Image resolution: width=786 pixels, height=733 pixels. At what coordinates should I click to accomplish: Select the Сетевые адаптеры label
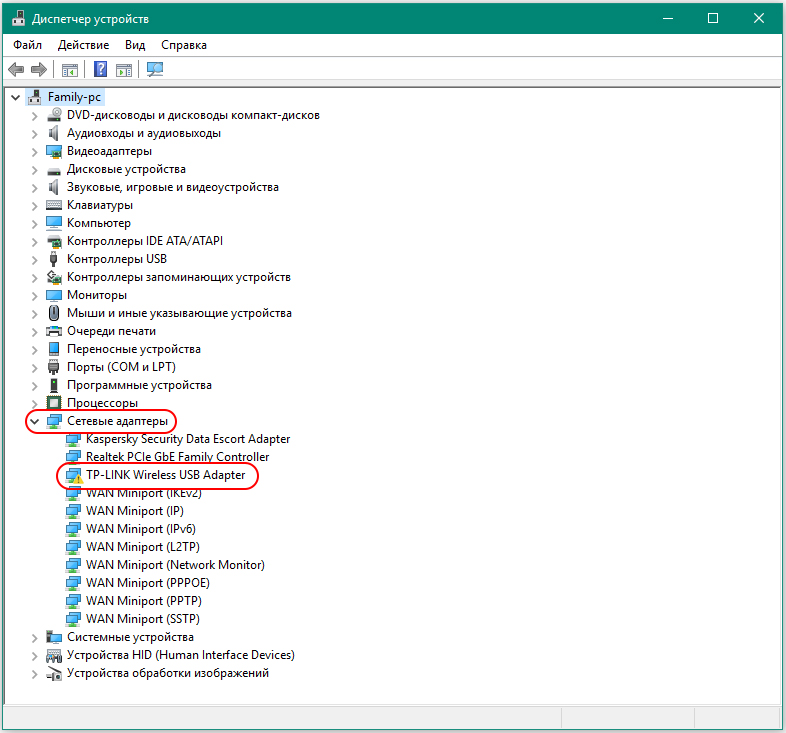(x=117, y=421)
